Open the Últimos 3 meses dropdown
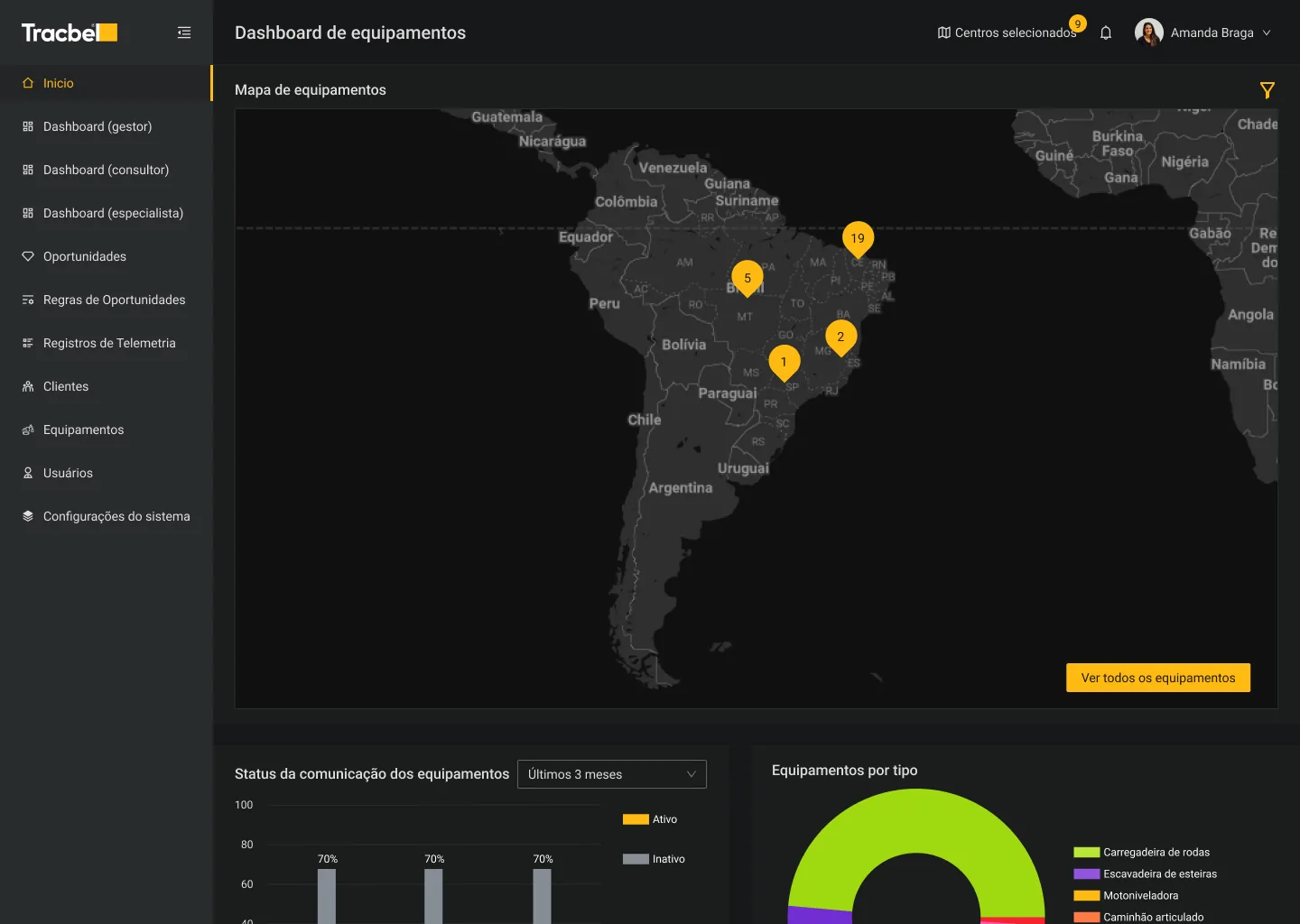The height and width of the screenshot is (924, 1300). (x=612, y=774)
